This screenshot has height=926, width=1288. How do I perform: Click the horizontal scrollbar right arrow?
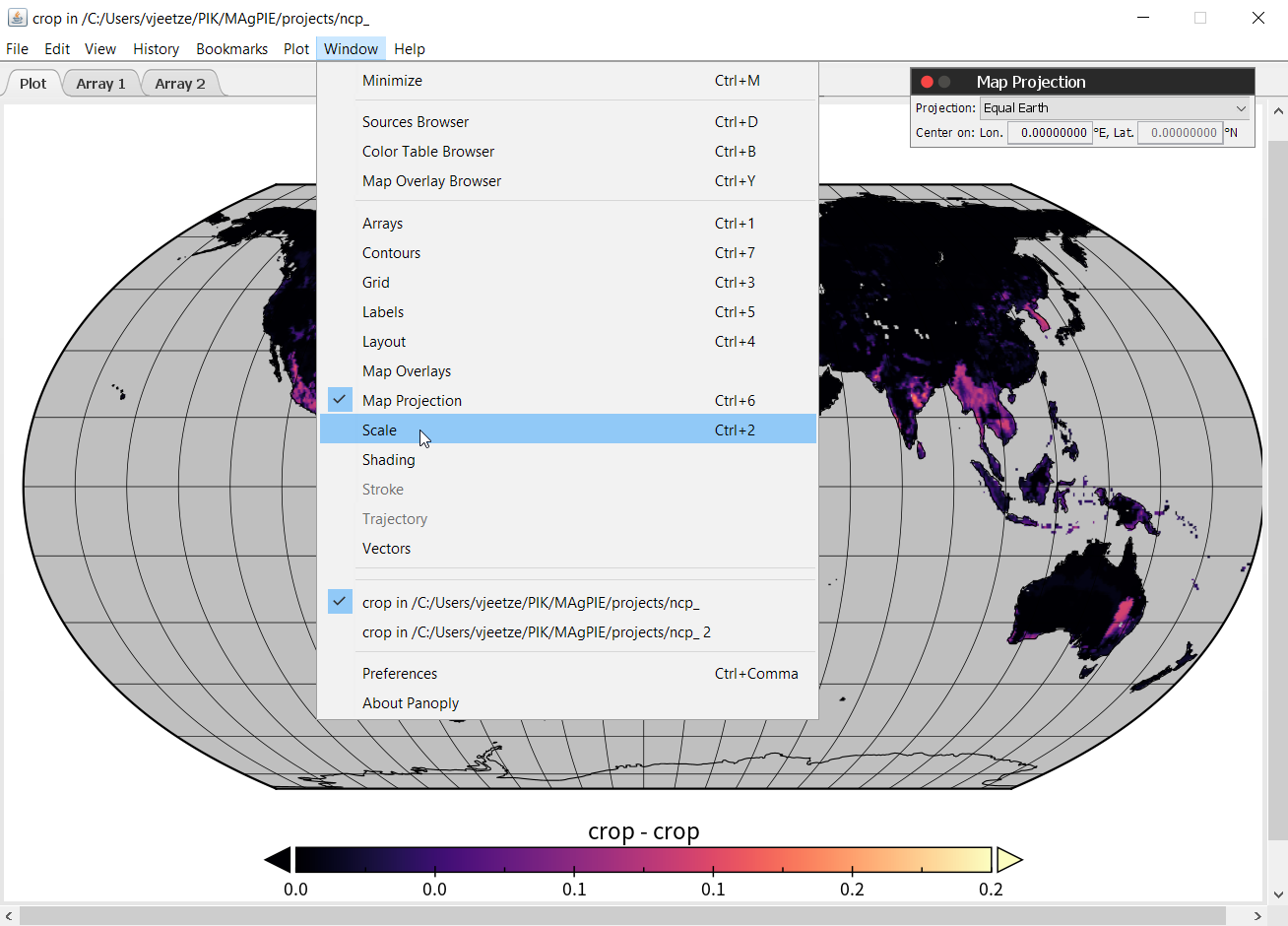tap(1257, 916)
